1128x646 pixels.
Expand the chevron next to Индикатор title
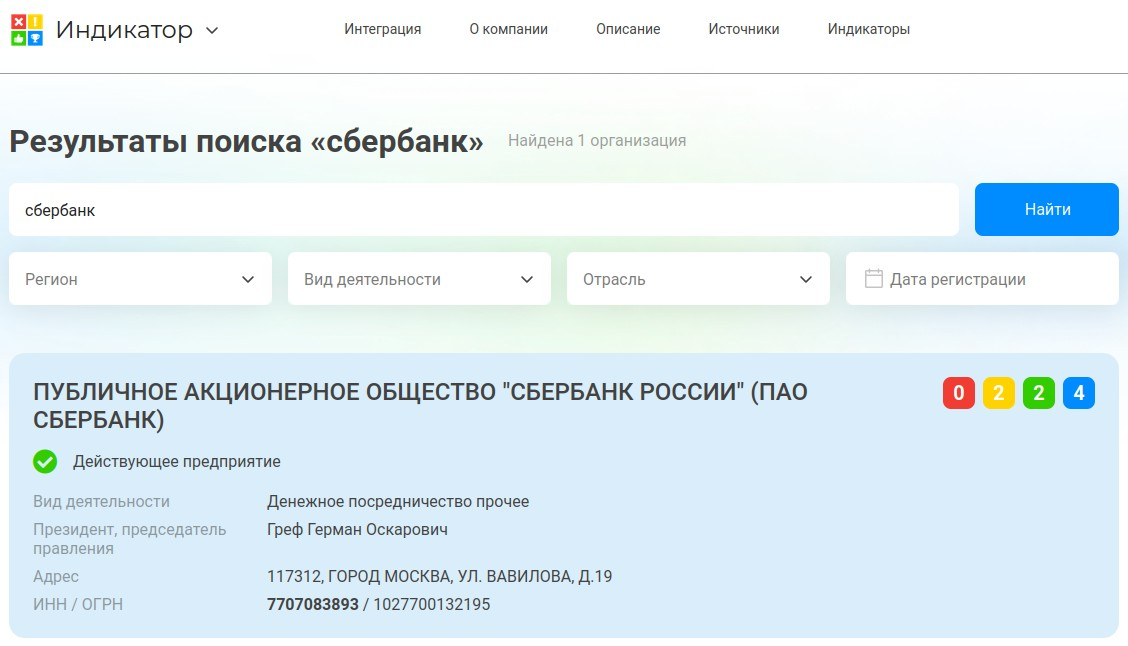pos(212,30)
